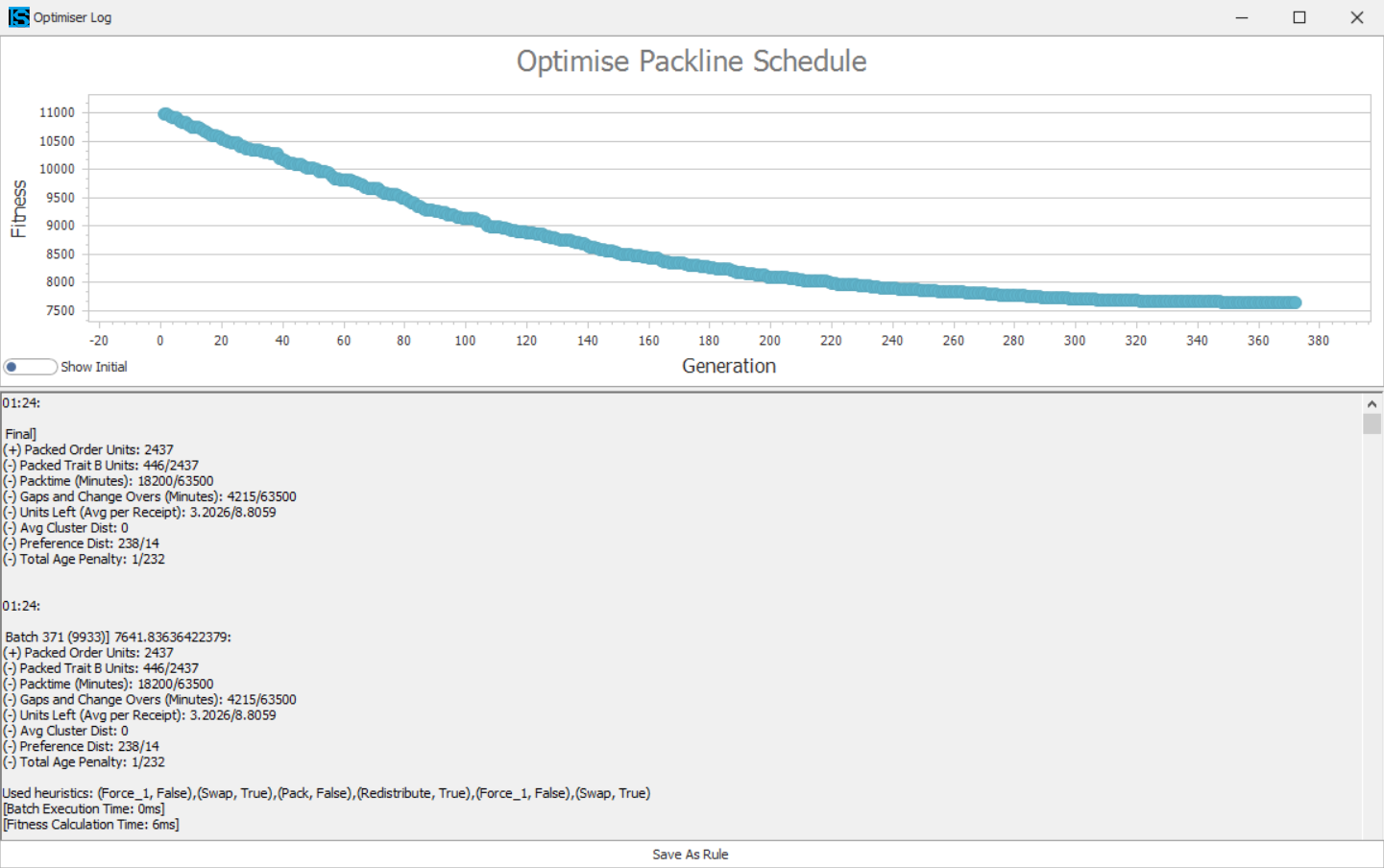Click the Optimiser Log title bar text
Viewport: 1384px width, 868px height.
pyautogui.click(x=72, y=17)
